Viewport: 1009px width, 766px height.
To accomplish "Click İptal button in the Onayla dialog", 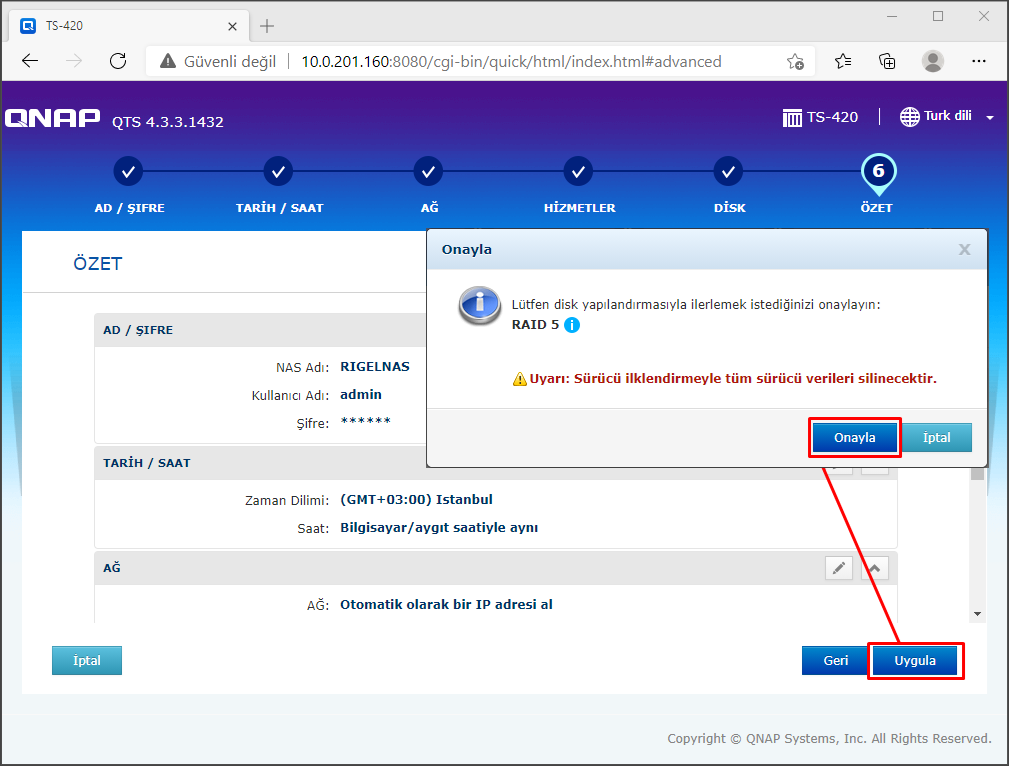I will click(x=936, y=438).
